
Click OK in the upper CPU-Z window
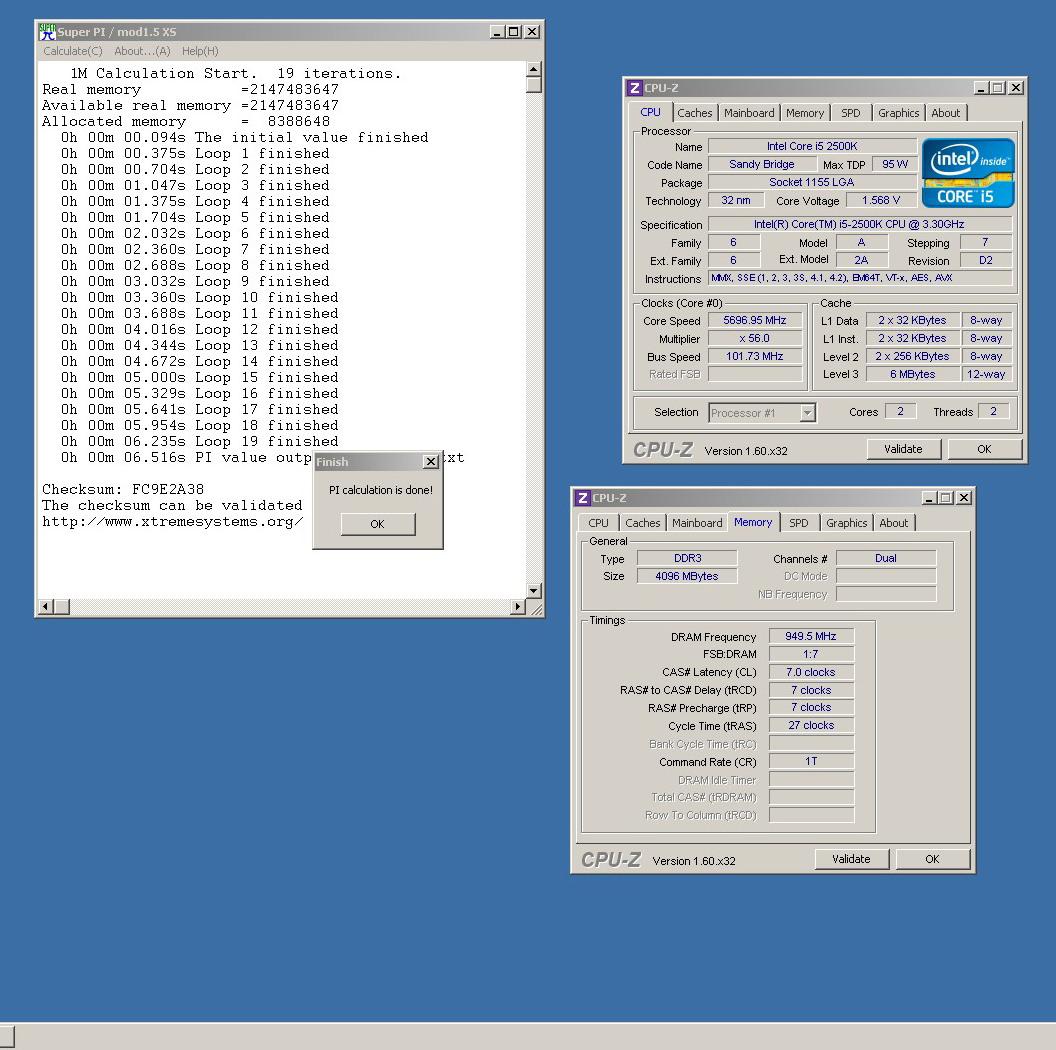click(x=985, y=449)
